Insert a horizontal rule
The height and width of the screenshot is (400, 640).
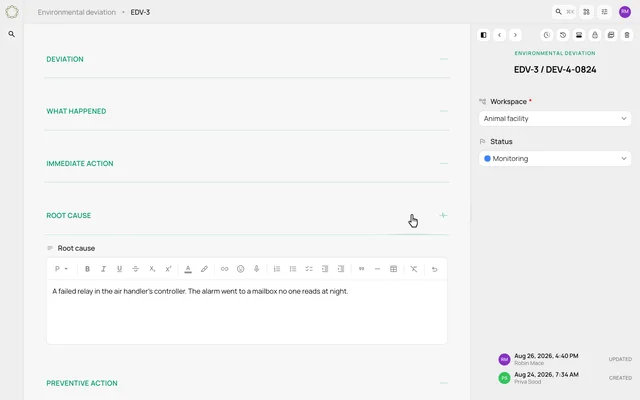coord(377,269)
